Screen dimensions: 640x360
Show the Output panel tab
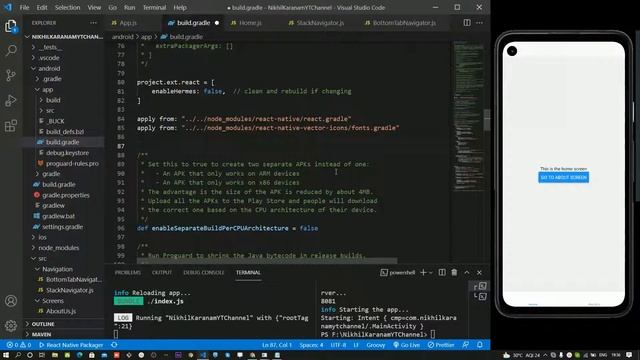[162, 272]
